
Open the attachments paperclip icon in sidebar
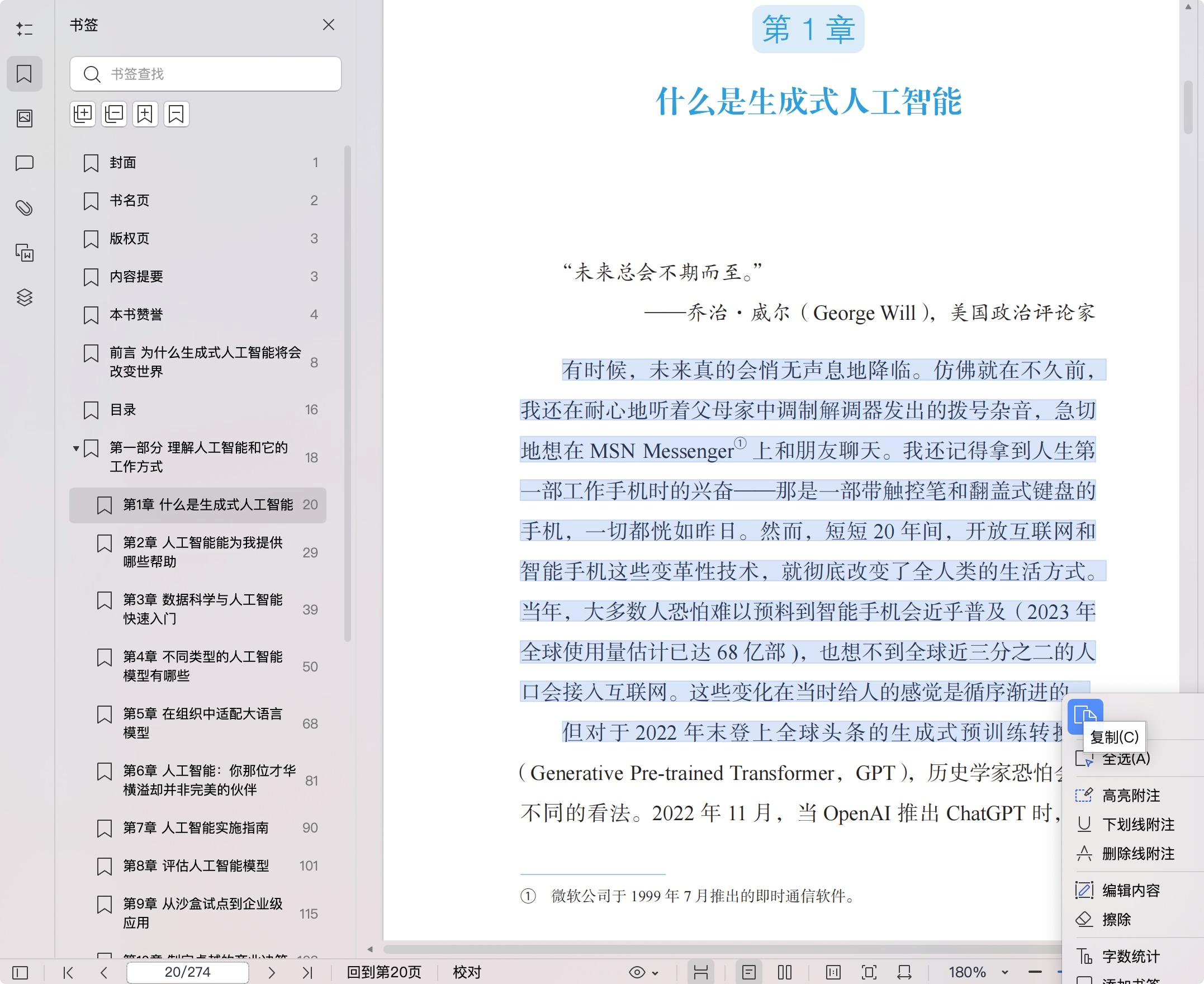point(25,208)
